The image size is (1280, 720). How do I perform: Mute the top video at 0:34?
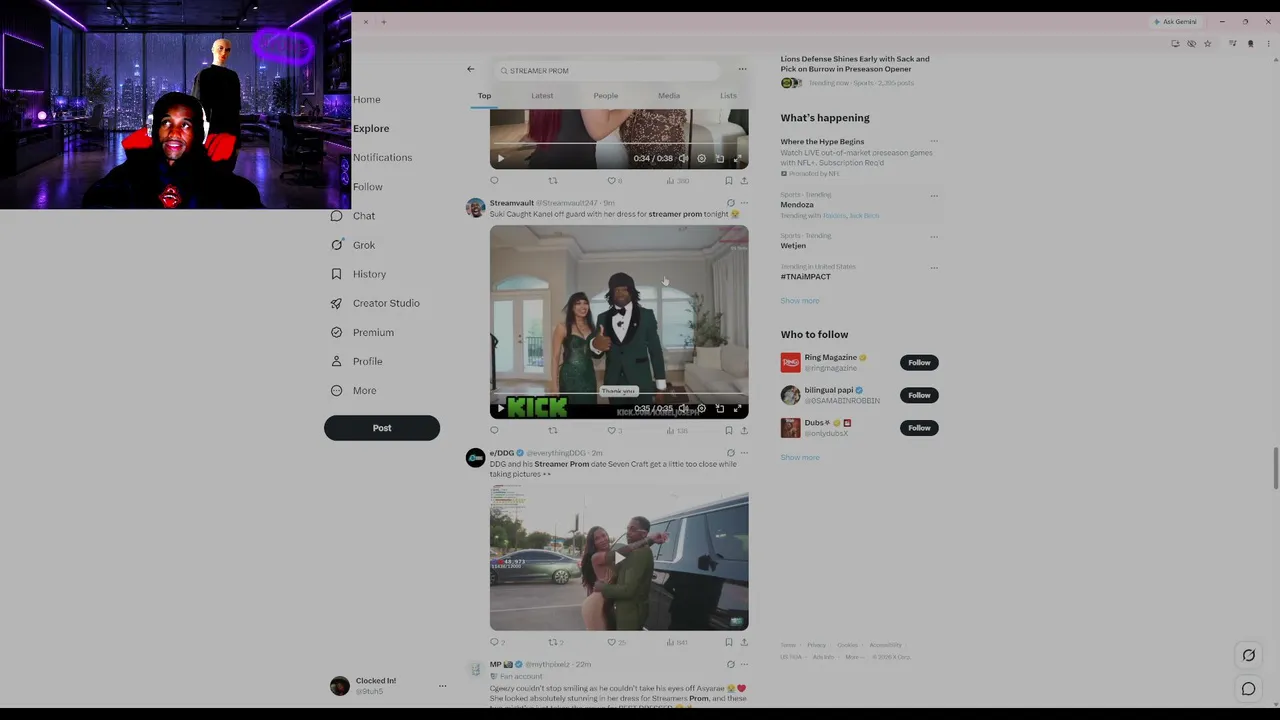point(683,158)
